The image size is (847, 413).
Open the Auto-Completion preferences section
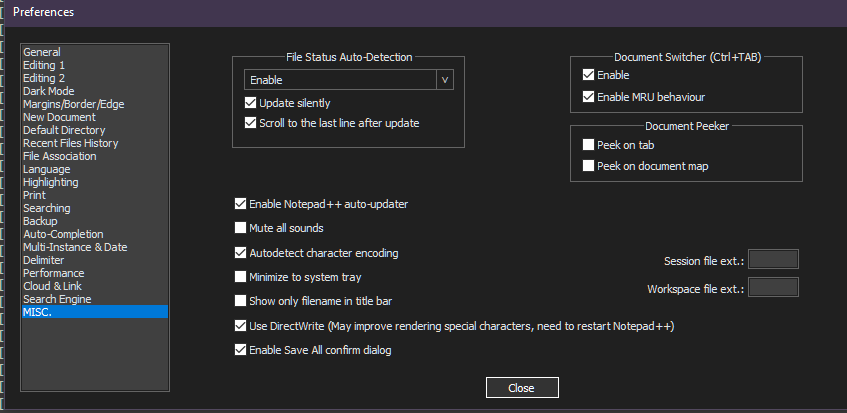[x=63, y=234]
